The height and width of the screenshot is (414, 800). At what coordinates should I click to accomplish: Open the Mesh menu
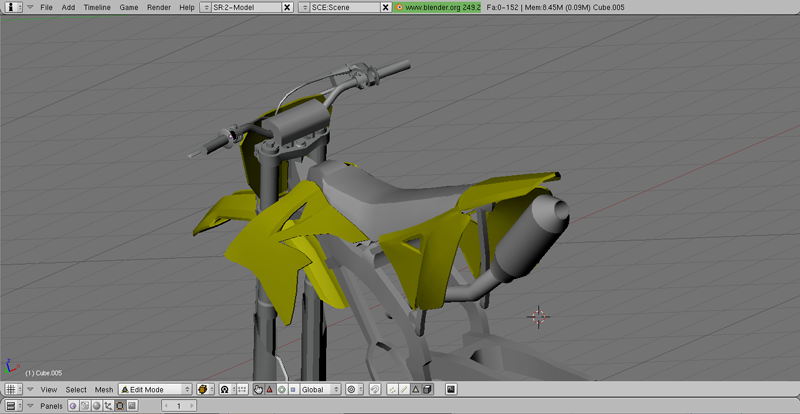pos(104,389)
